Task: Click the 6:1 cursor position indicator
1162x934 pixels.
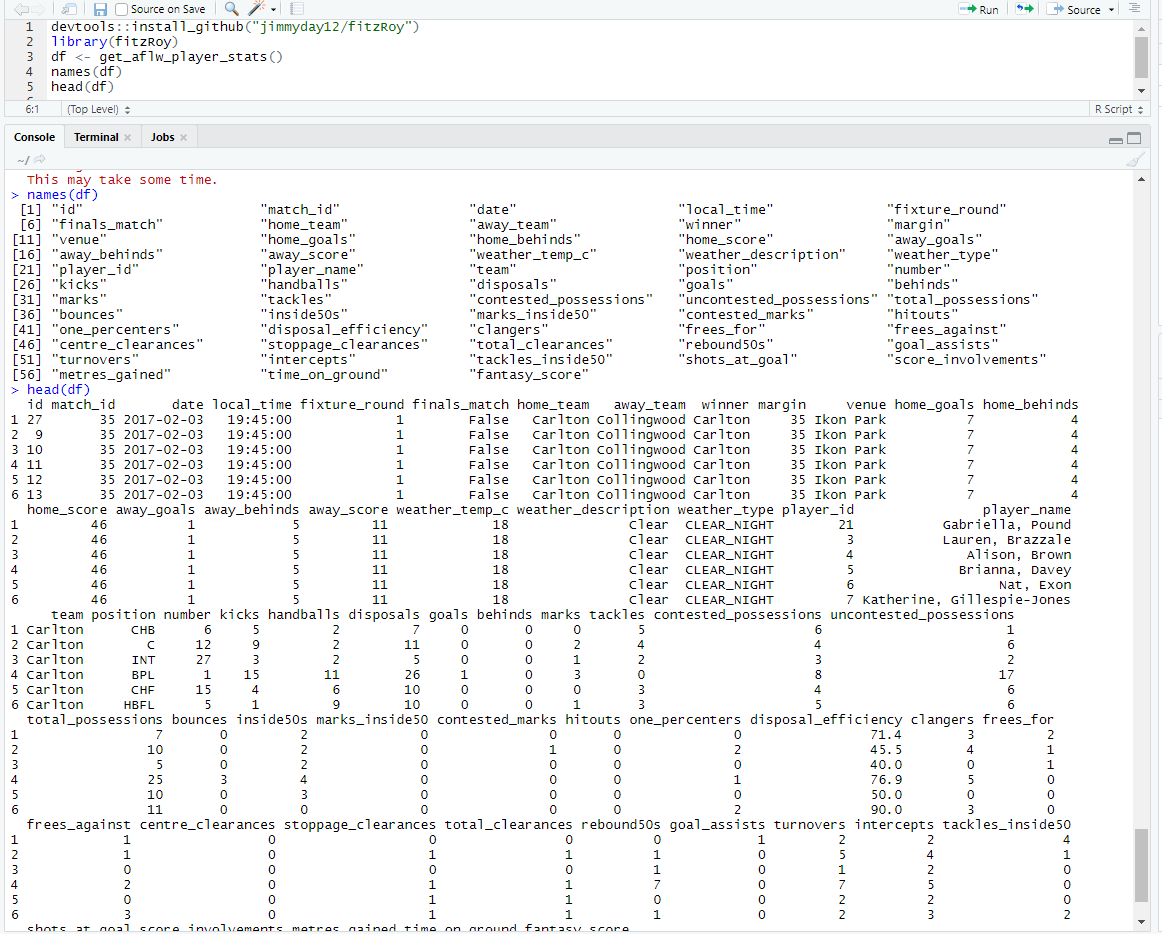Action: (32, 109)
